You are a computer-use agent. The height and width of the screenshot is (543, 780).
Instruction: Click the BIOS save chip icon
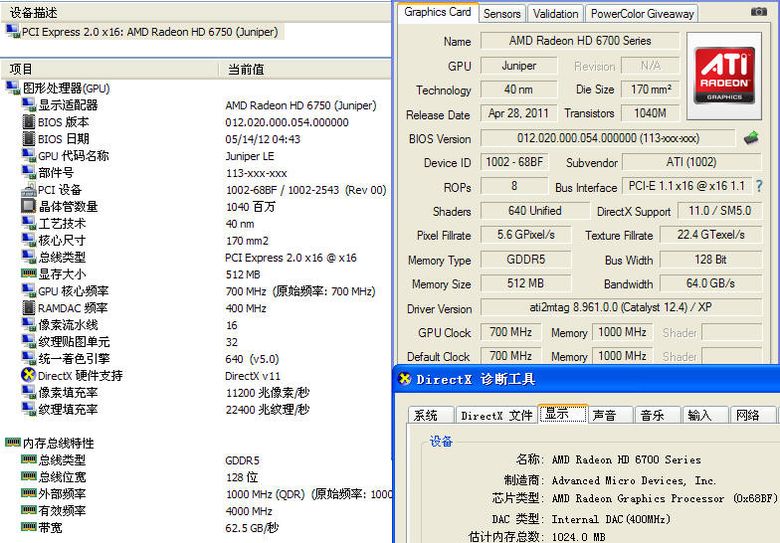click(x=751, y=137)
